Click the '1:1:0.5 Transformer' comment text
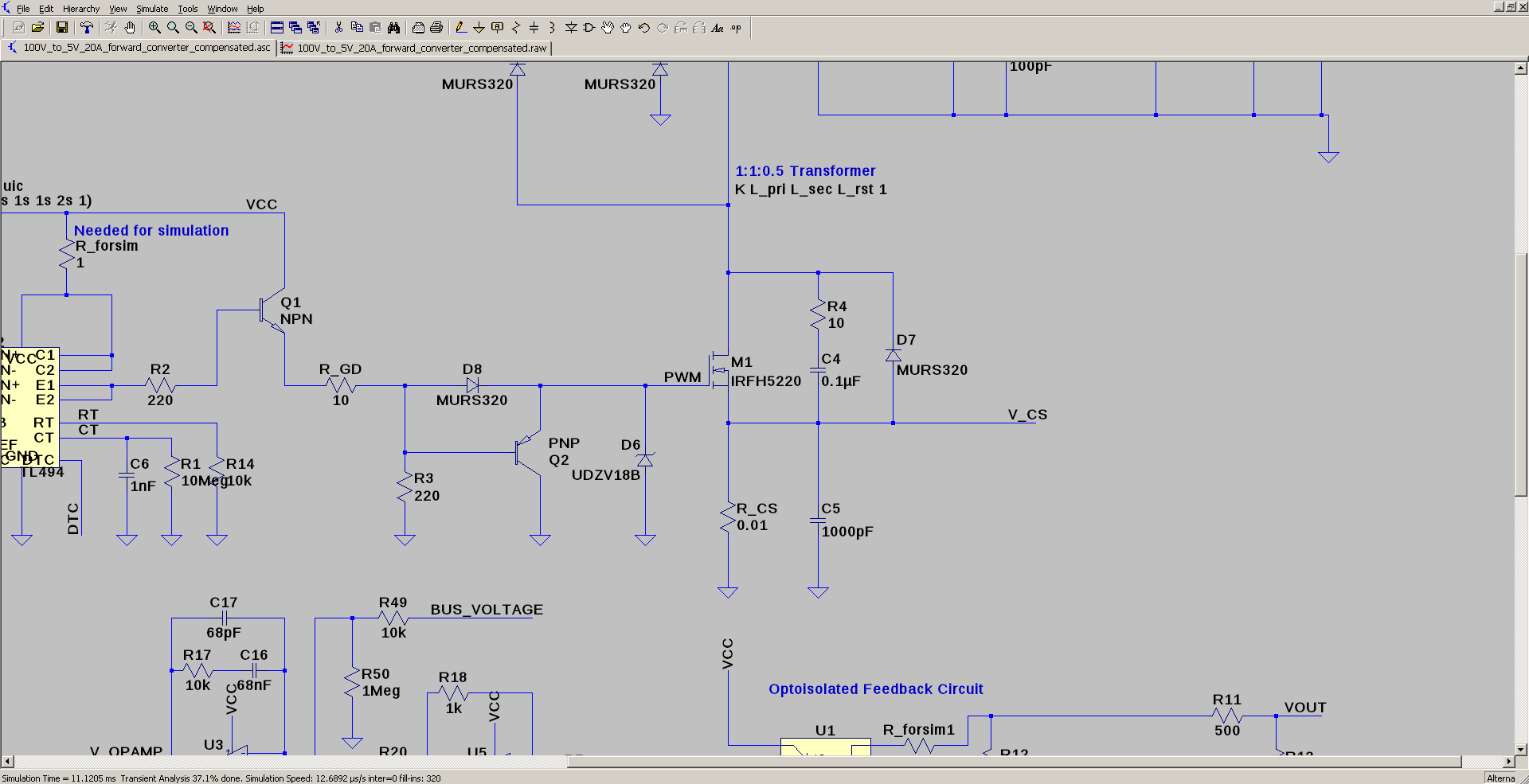 pos(805,171)
